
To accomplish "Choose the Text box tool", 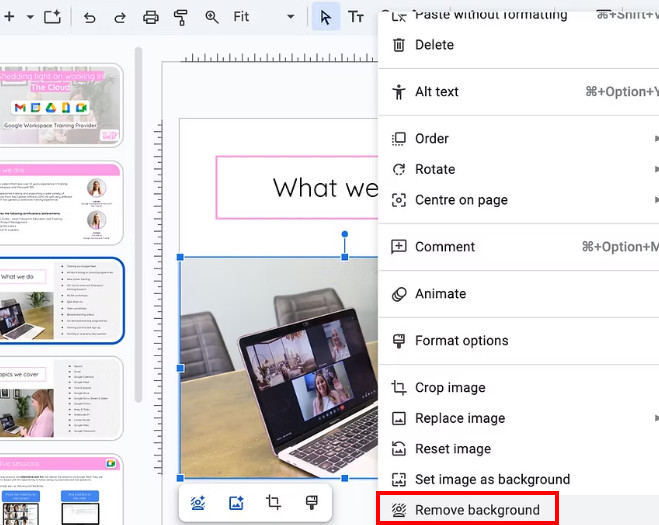I will [356, 17].
